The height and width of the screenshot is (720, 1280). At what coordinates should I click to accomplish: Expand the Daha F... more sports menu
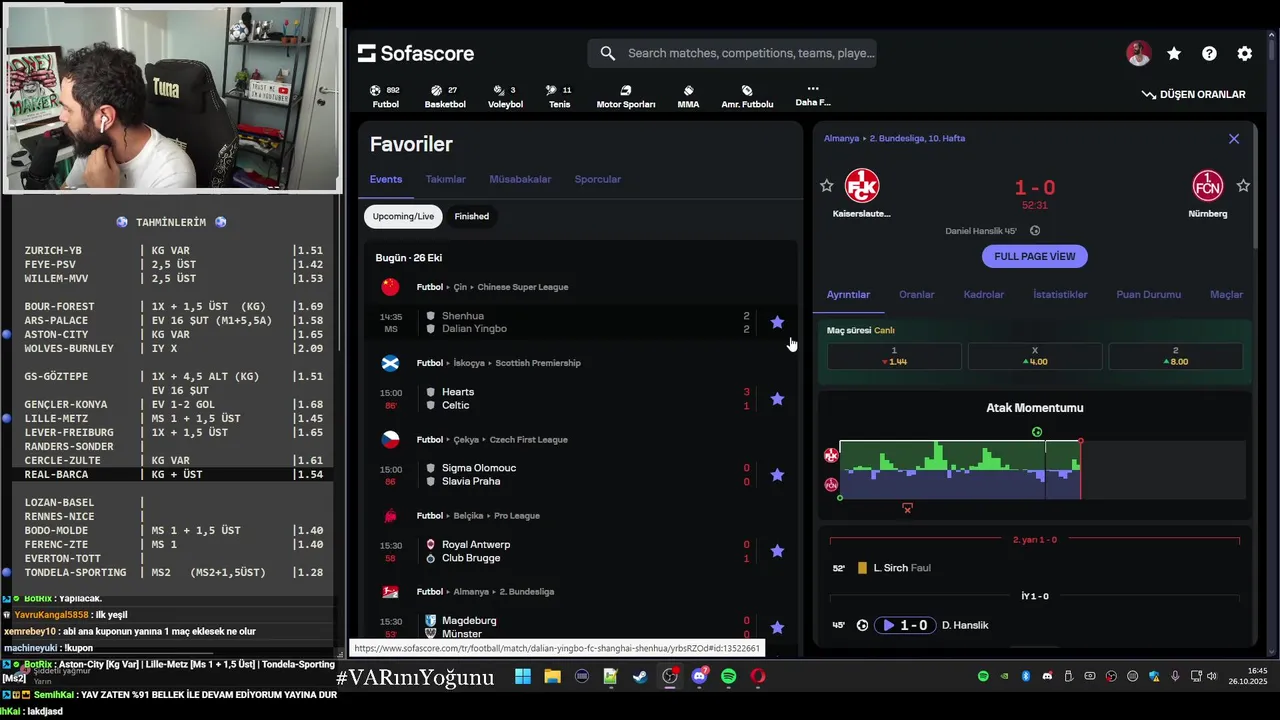[x=812, y=95]
